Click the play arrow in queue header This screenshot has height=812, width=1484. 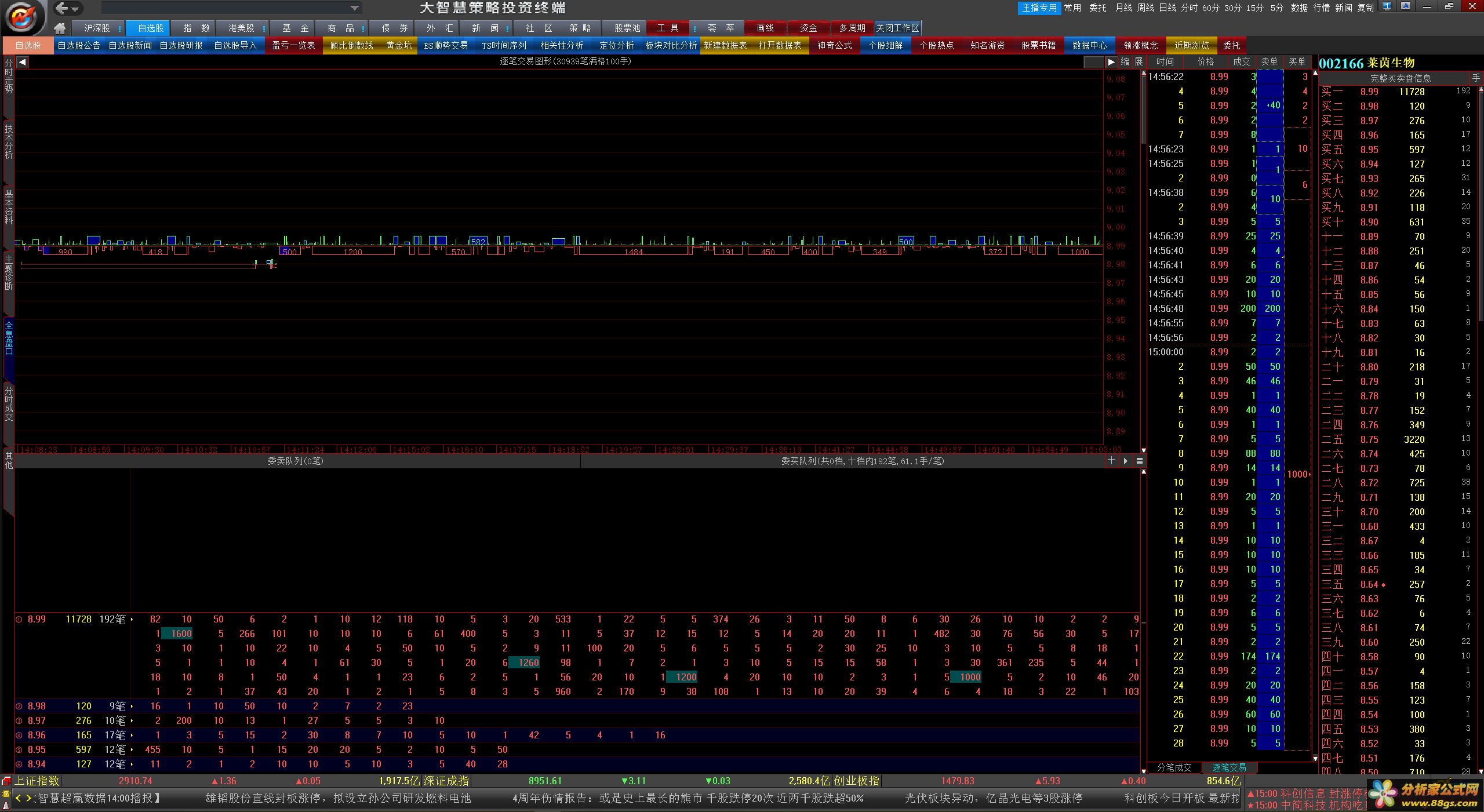tap(1125, 461)
